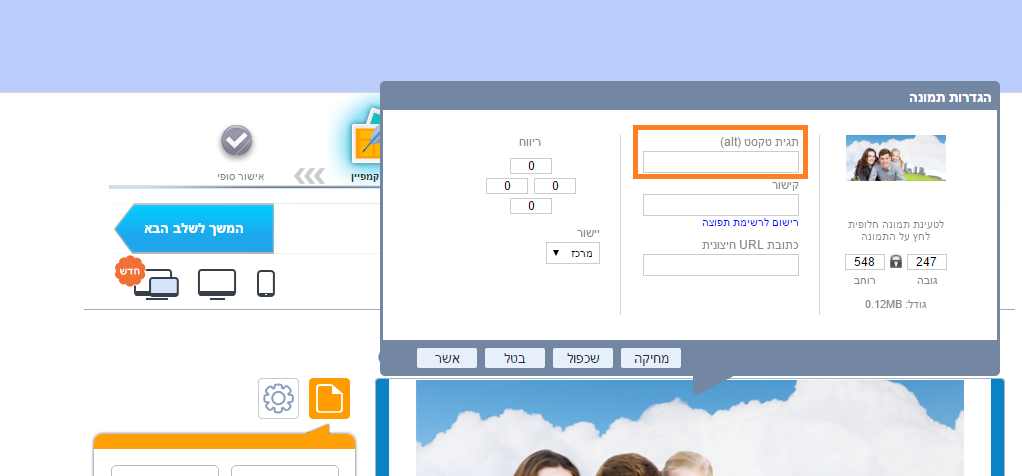Click the קישור link input field

[x=721, y=205]
